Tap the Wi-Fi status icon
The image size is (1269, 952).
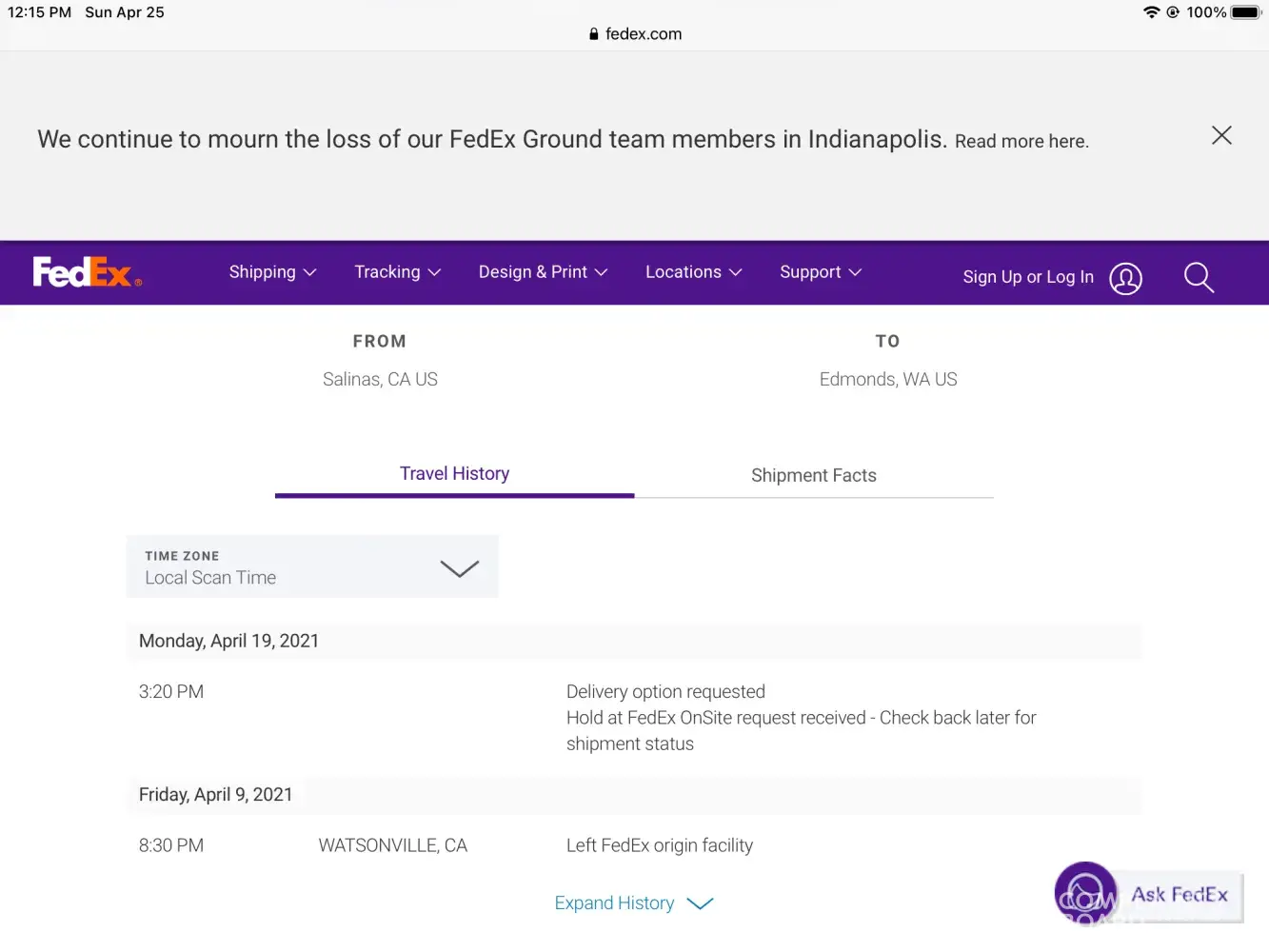pos(1151,12)
